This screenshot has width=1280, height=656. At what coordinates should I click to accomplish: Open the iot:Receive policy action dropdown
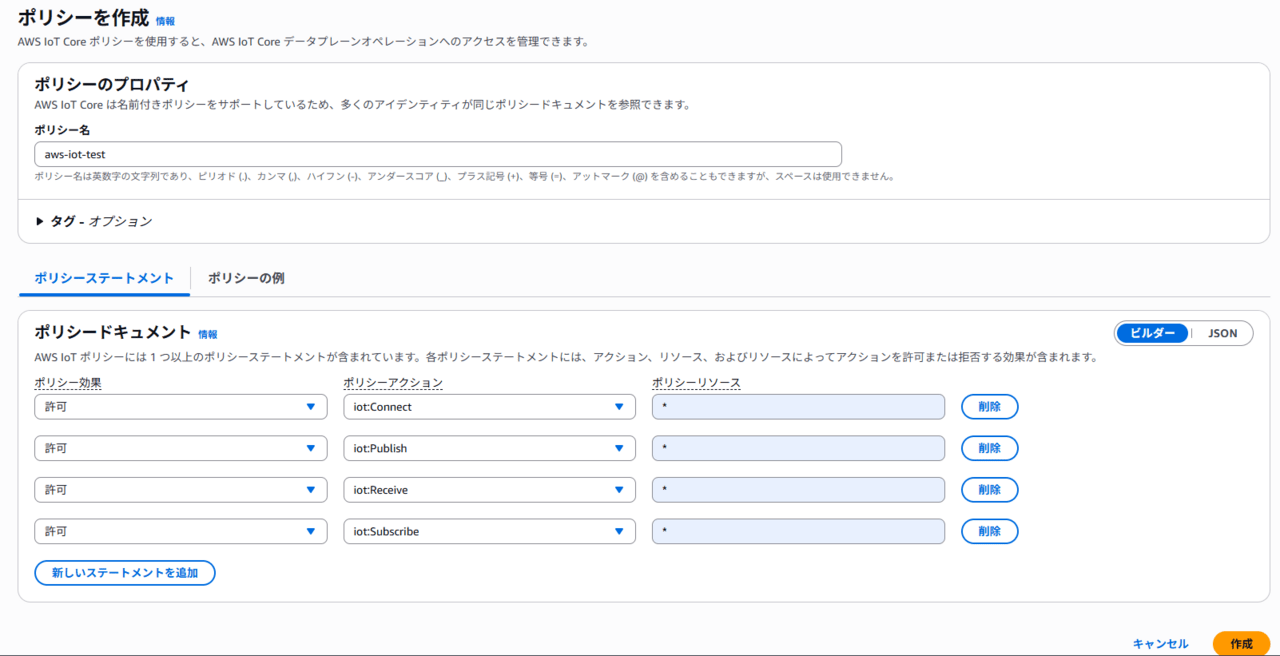click(488, 490)
